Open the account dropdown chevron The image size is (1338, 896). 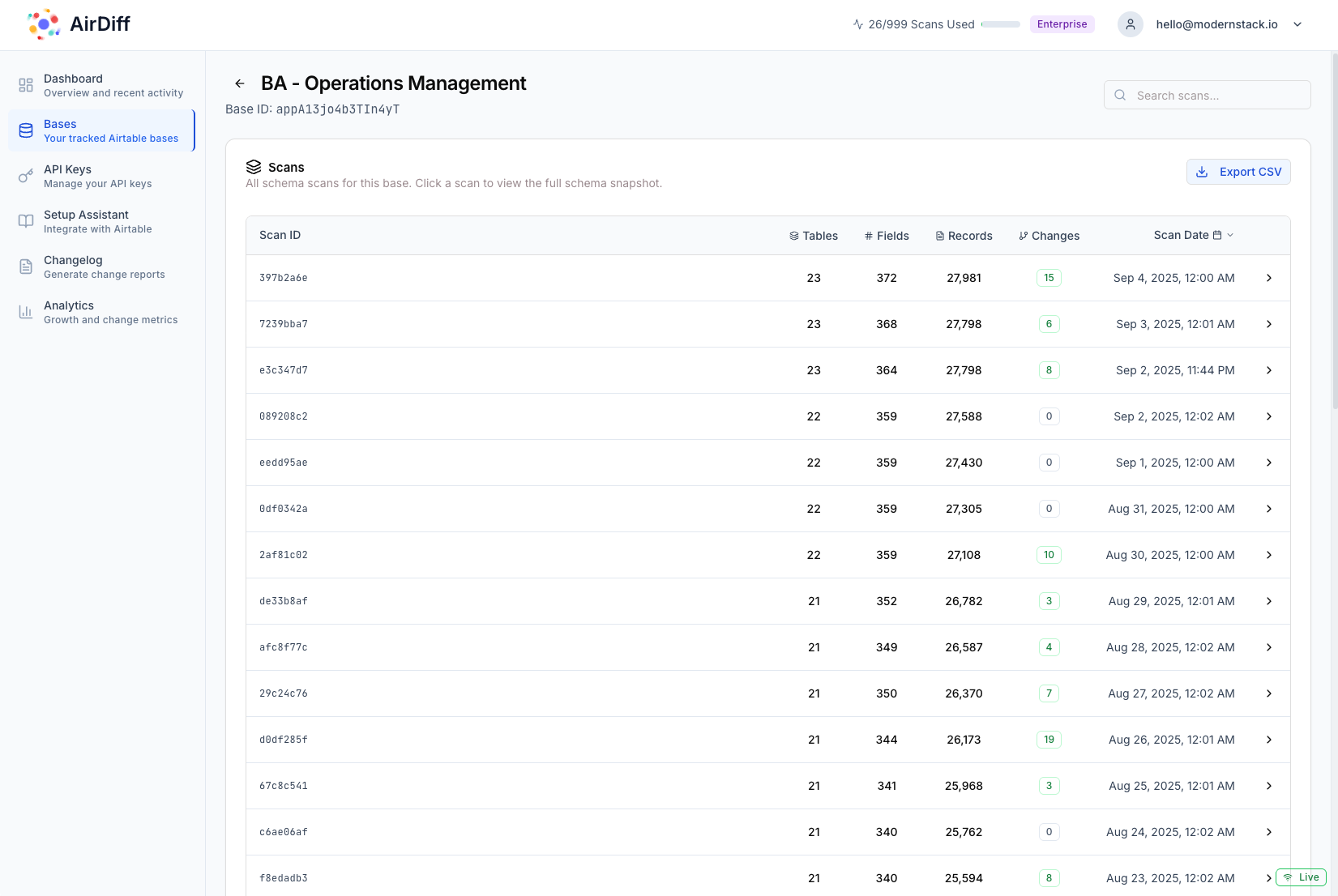pyautogui.click(x=1297, y=24)
